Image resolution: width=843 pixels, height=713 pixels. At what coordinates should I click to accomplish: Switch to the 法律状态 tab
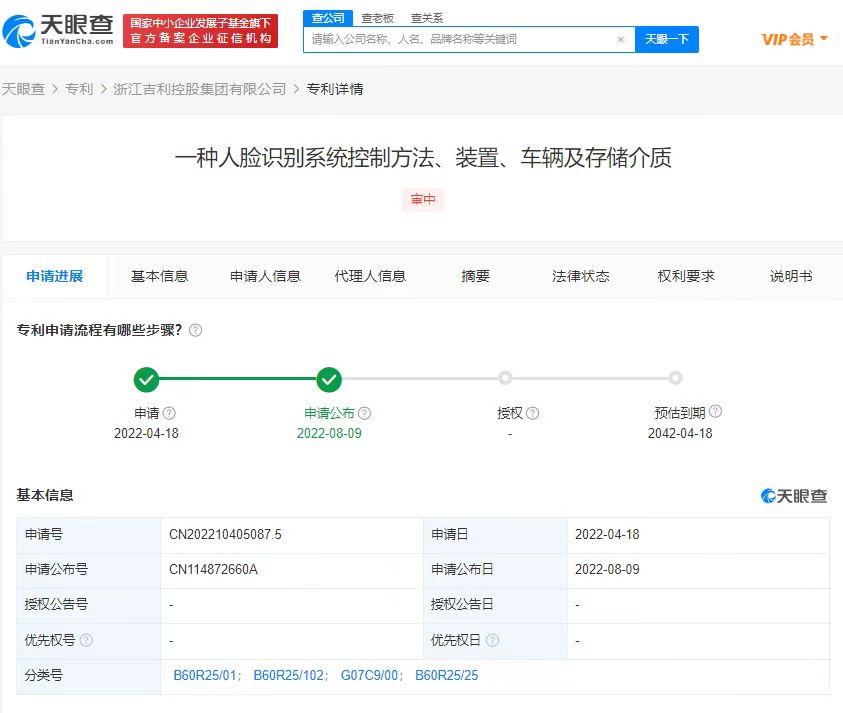[x=581, y=276]
